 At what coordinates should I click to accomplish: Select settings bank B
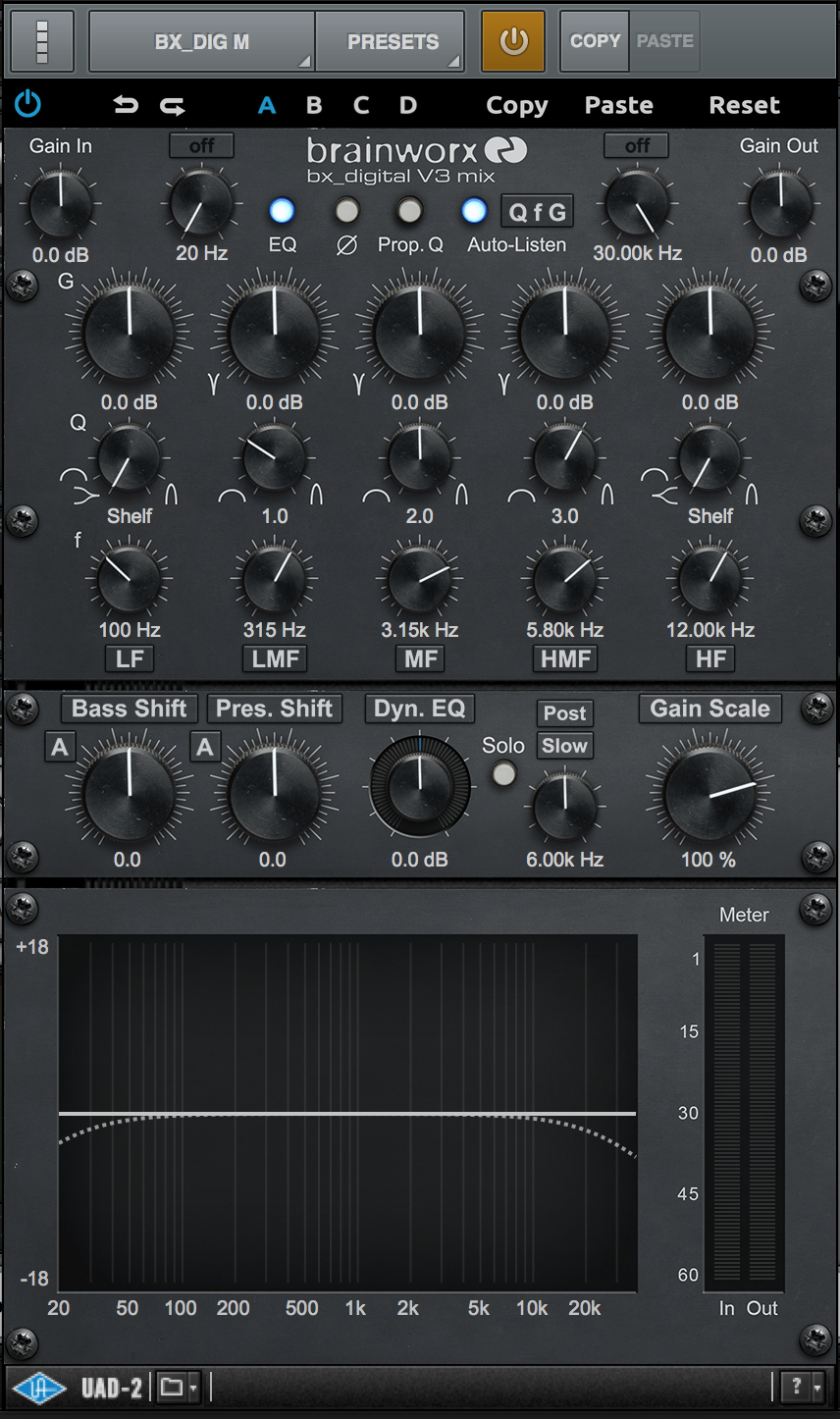pyautogui.click(x=314, y=105)
